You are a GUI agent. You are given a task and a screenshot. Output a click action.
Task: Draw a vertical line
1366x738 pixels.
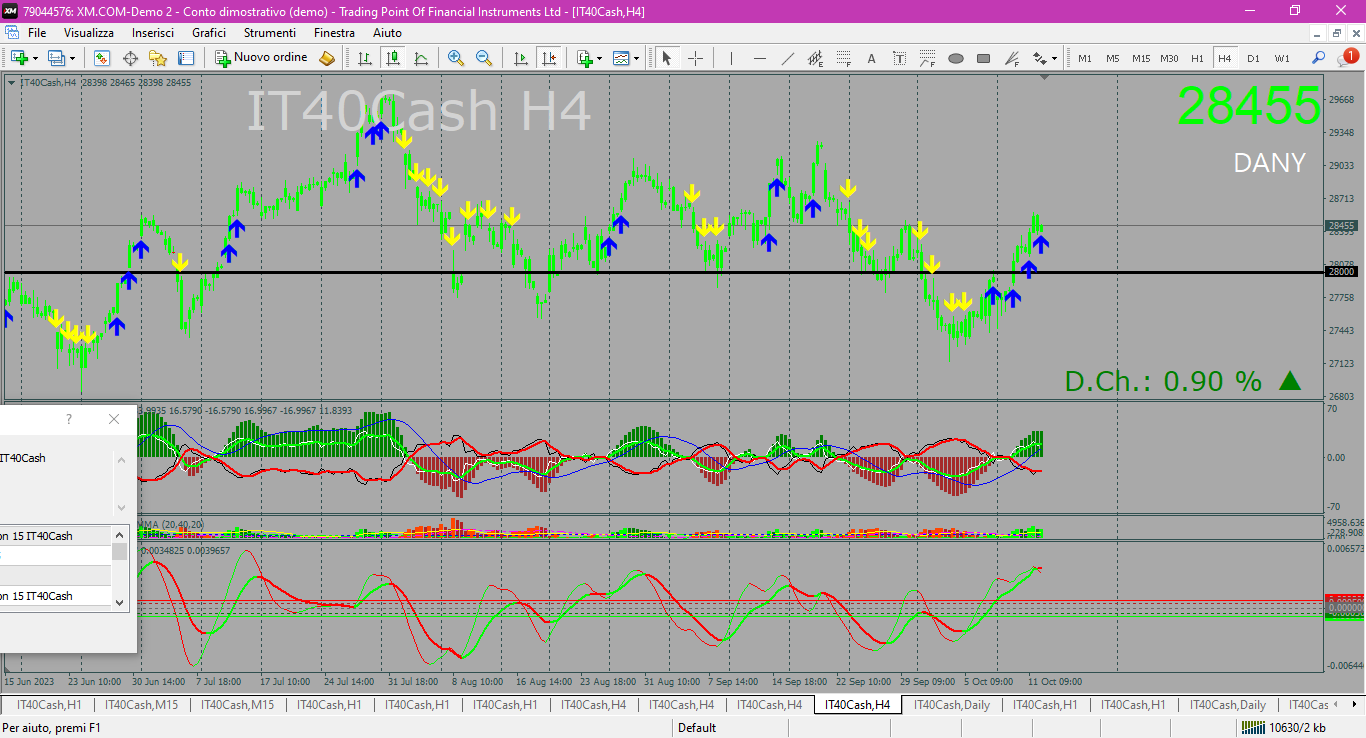point(731,58)
